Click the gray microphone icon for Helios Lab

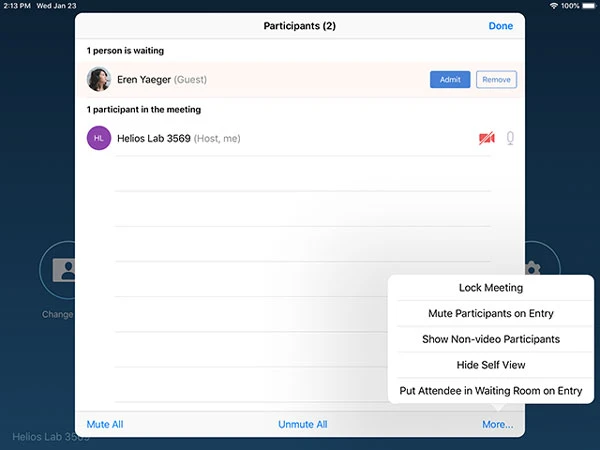click(x=511, y=138)
